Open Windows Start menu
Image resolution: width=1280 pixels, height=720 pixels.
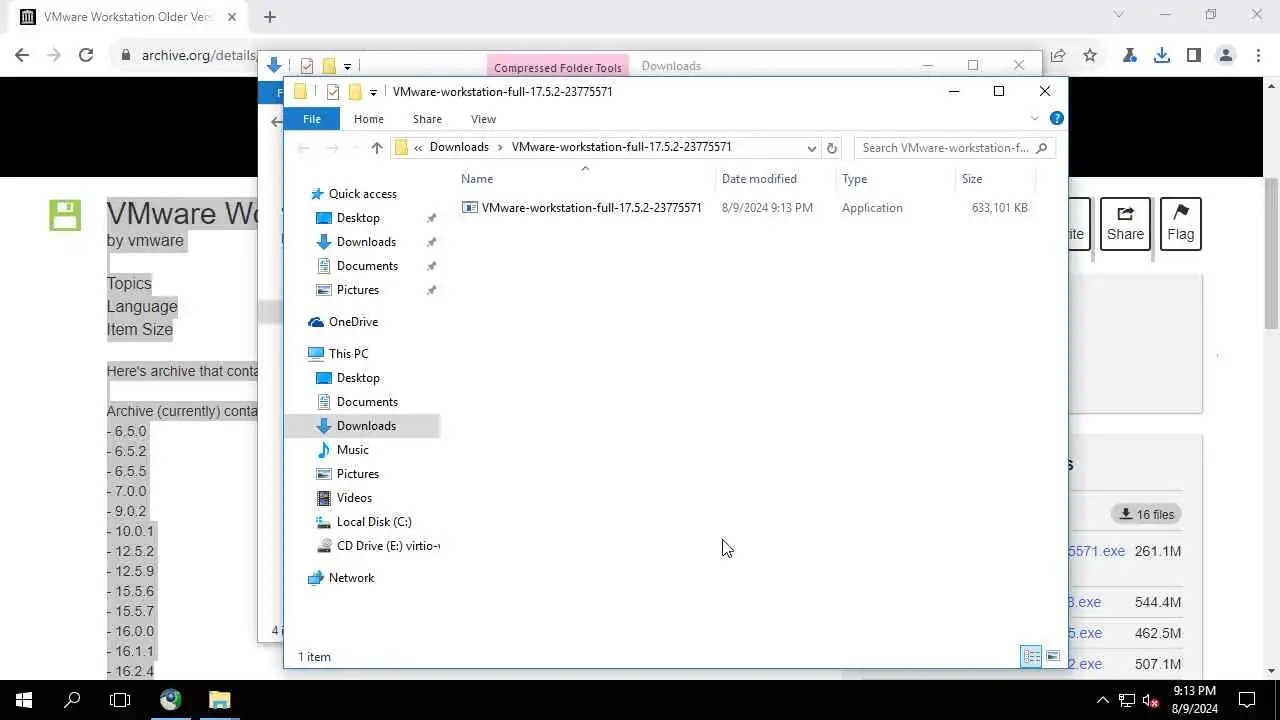click(24, 700)
